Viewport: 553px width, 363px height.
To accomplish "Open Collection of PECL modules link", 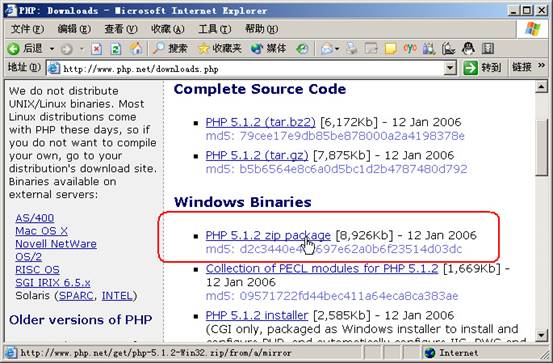I will [322, 268].
